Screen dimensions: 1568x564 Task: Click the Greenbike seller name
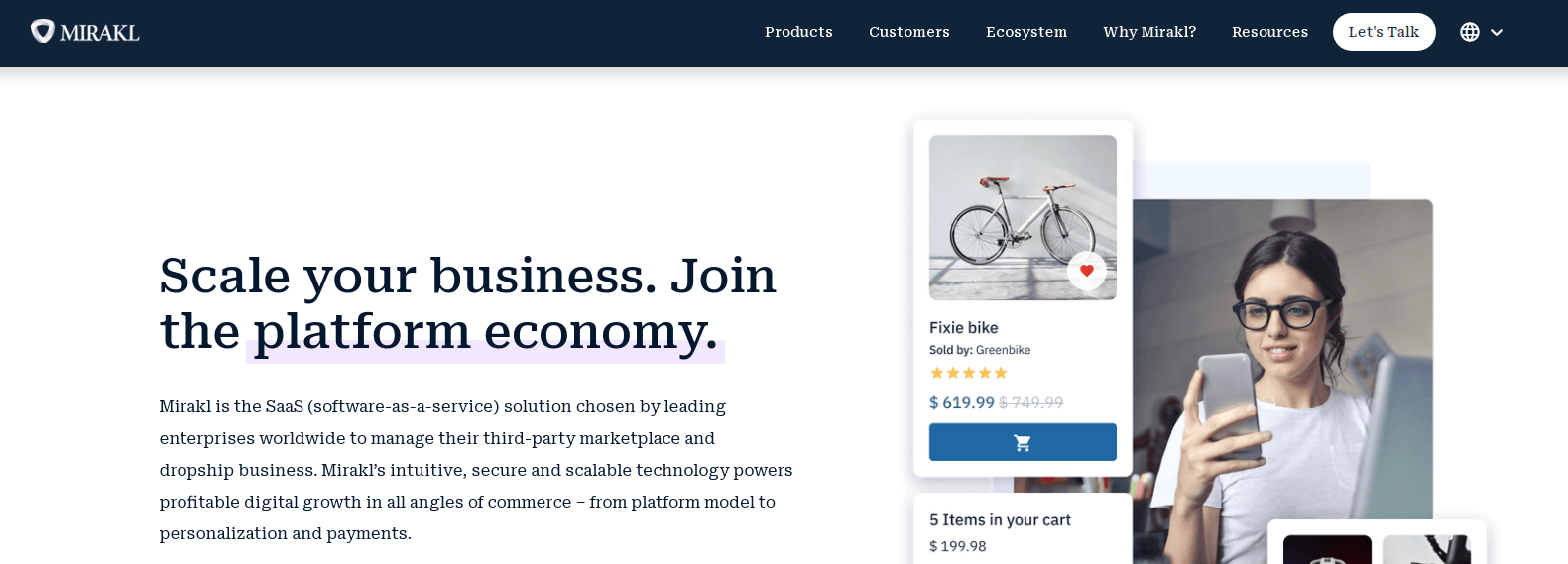coord(1003,350)
